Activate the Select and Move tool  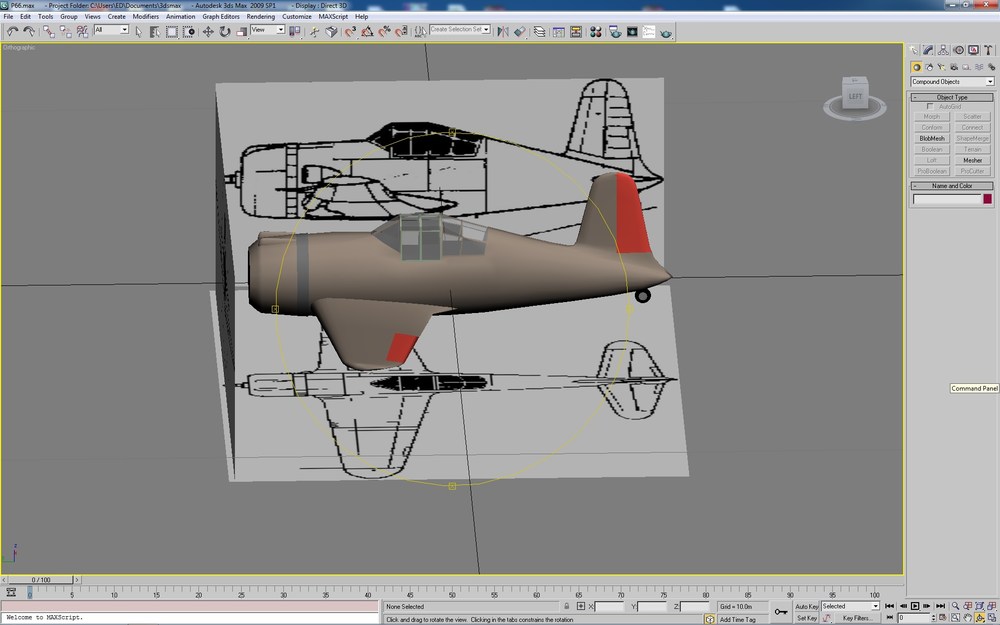(208, 31)
